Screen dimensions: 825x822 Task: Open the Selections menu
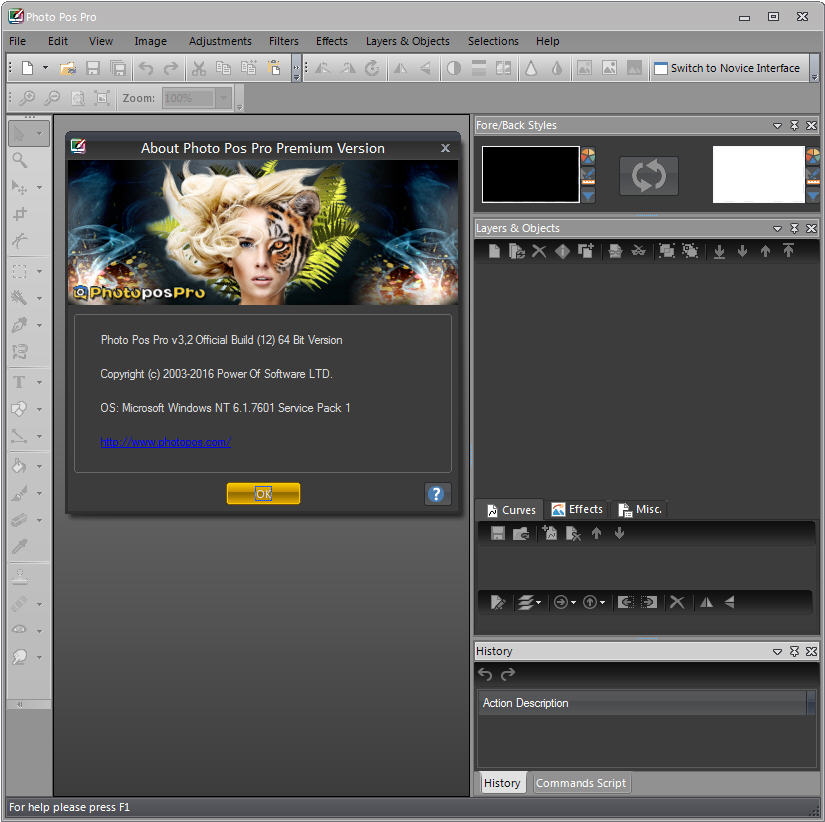(493, 41)
